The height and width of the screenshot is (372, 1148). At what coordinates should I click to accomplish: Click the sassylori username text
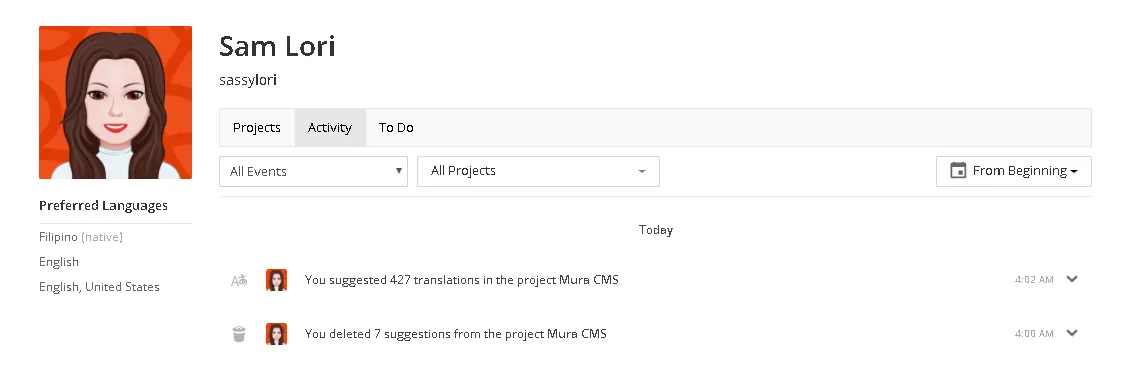pyautogui.click(x=248, y=80)
